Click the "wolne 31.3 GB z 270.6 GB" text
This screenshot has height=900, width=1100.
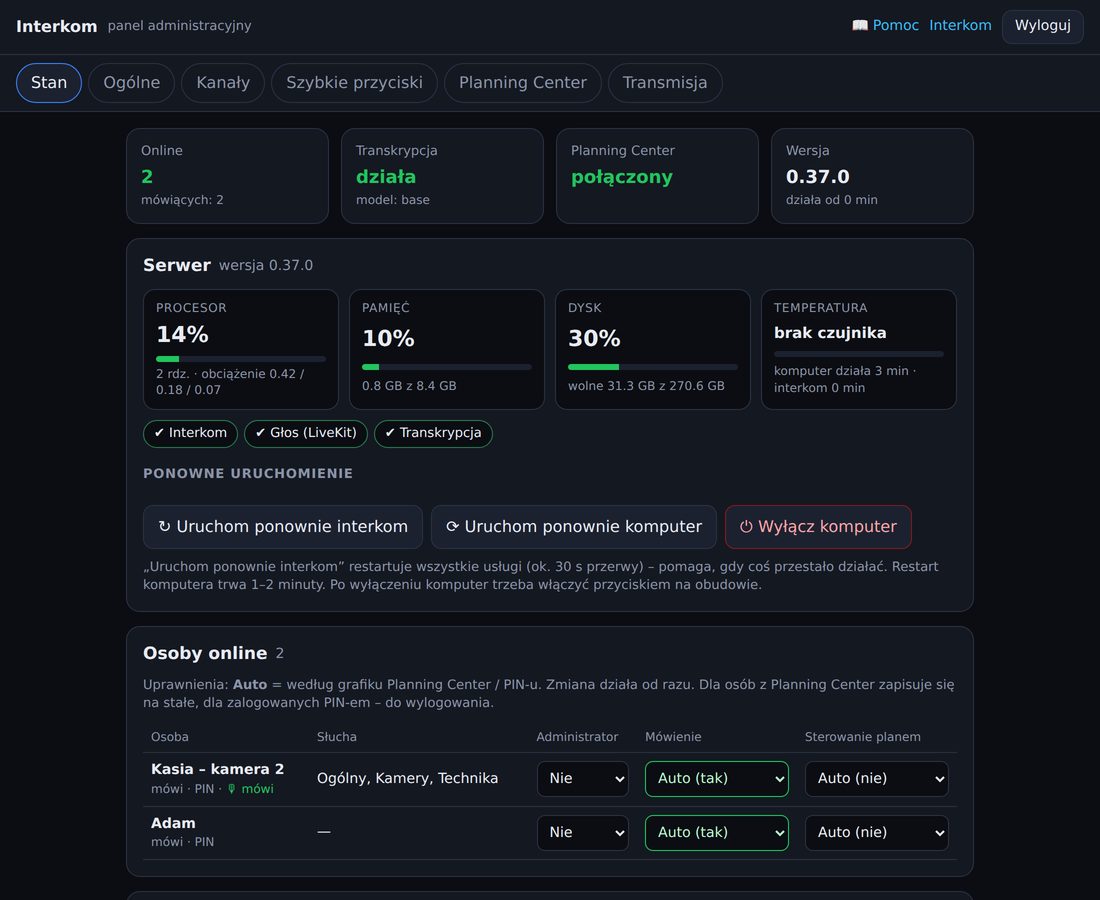click(646, 386)
